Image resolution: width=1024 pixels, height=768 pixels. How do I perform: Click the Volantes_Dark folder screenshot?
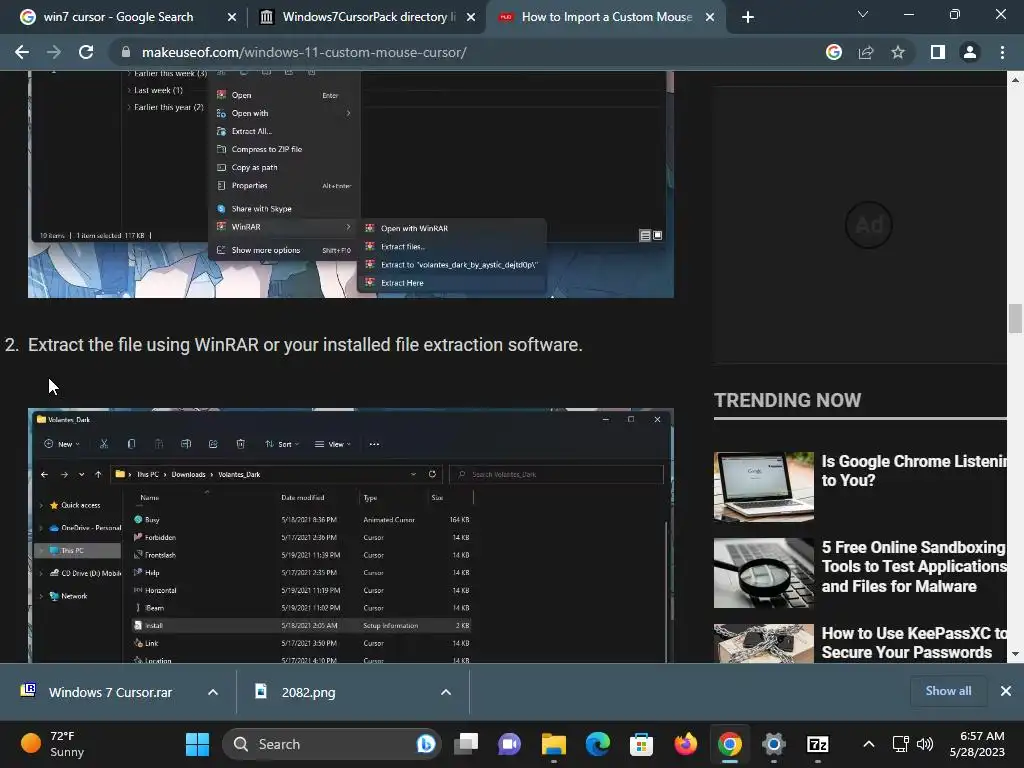351,536
